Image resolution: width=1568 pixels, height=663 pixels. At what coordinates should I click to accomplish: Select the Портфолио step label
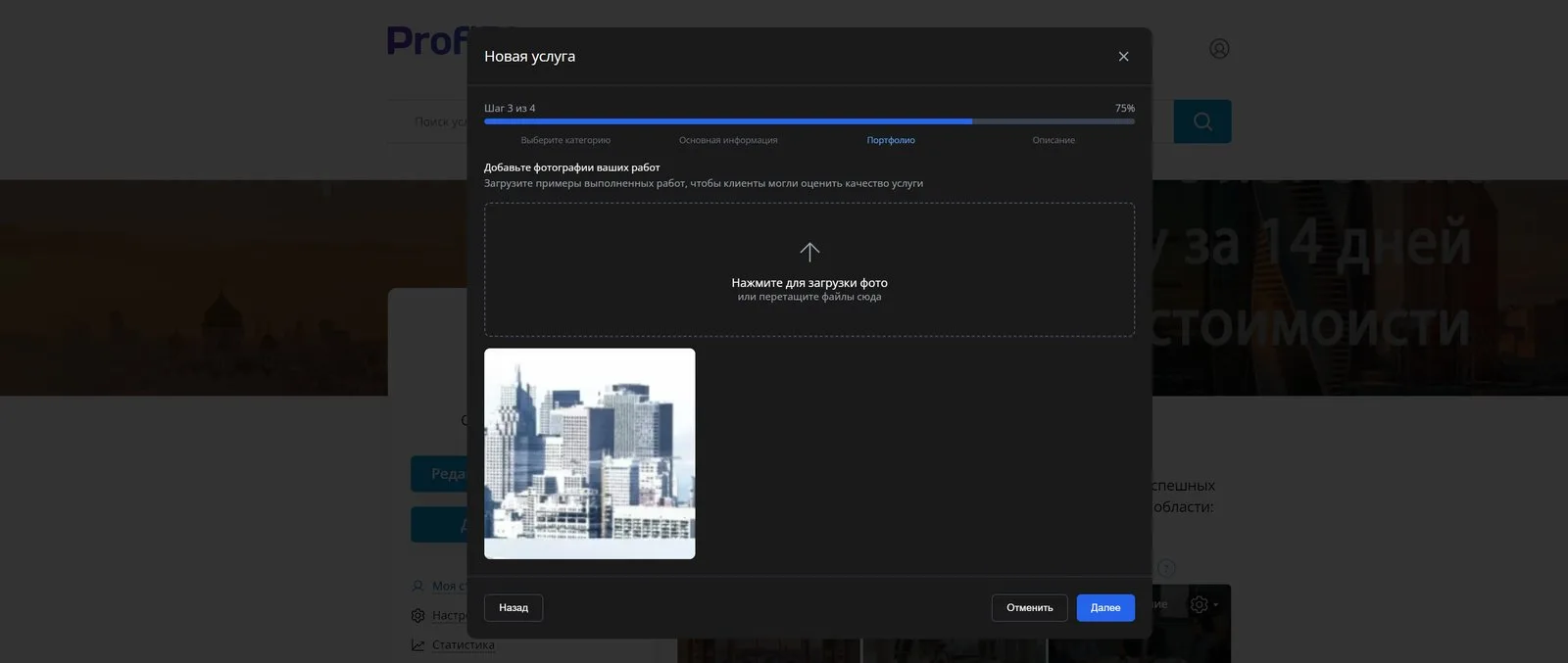[891, 140]
